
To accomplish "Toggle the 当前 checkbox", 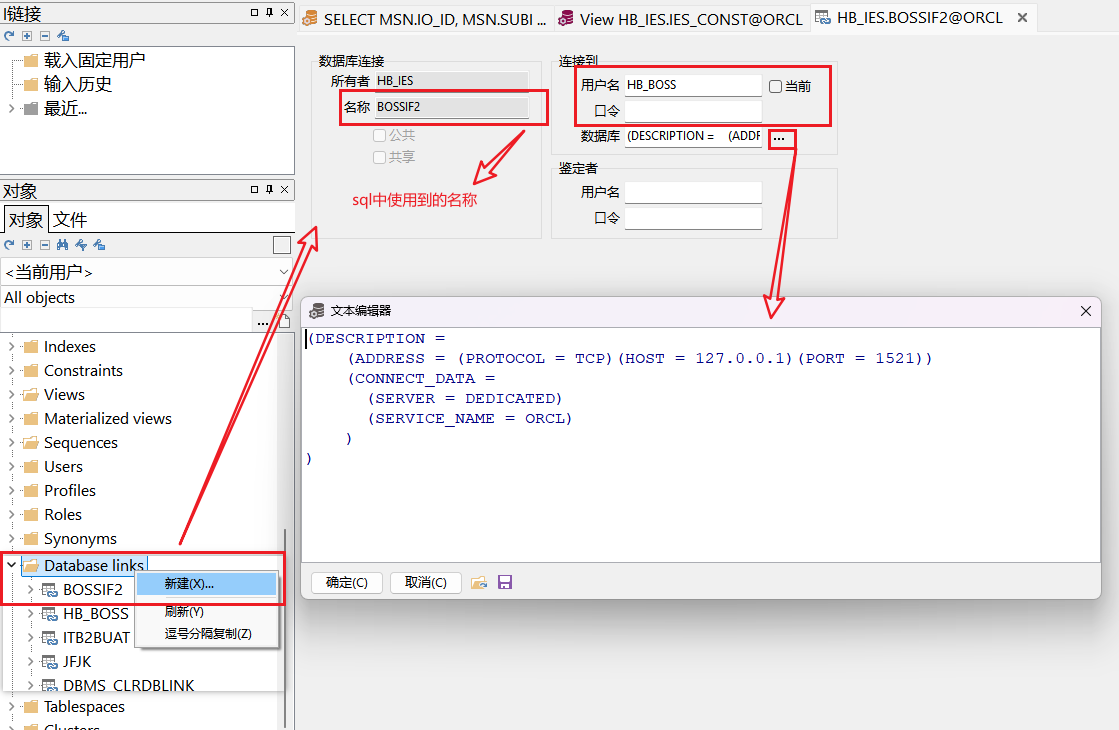I will click(x=776, y=86).
